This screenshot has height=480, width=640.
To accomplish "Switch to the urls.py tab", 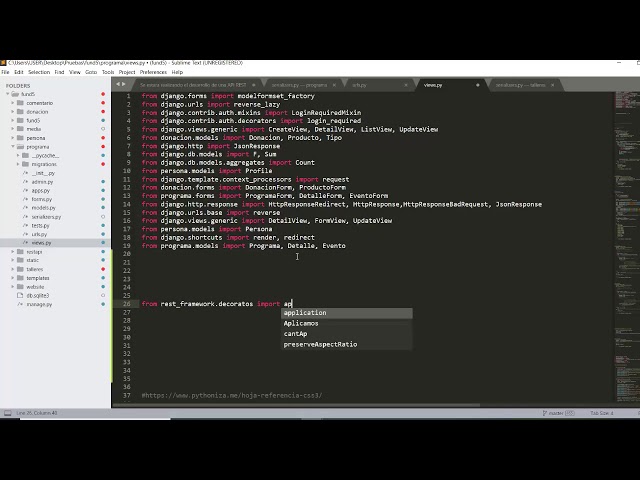I will [x=359, y=85].
